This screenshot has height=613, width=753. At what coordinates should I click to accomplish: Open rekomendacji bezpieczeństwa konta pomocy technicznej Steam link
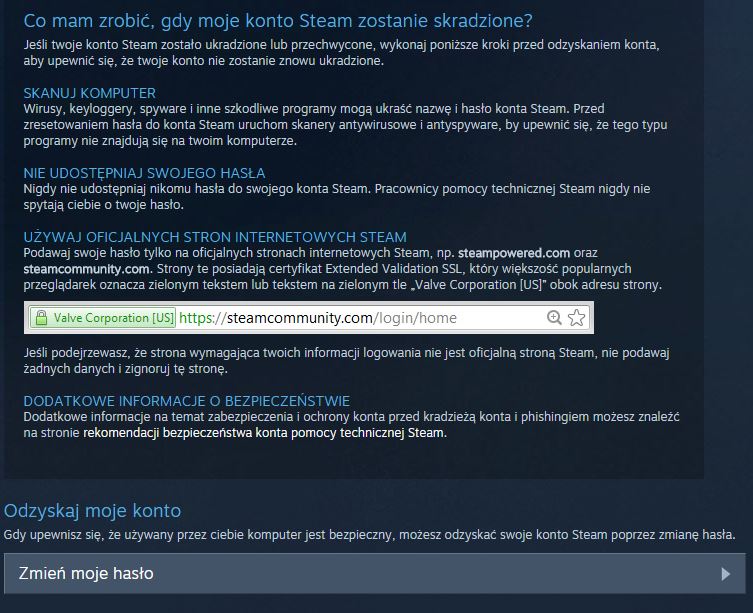click(263, 433)
